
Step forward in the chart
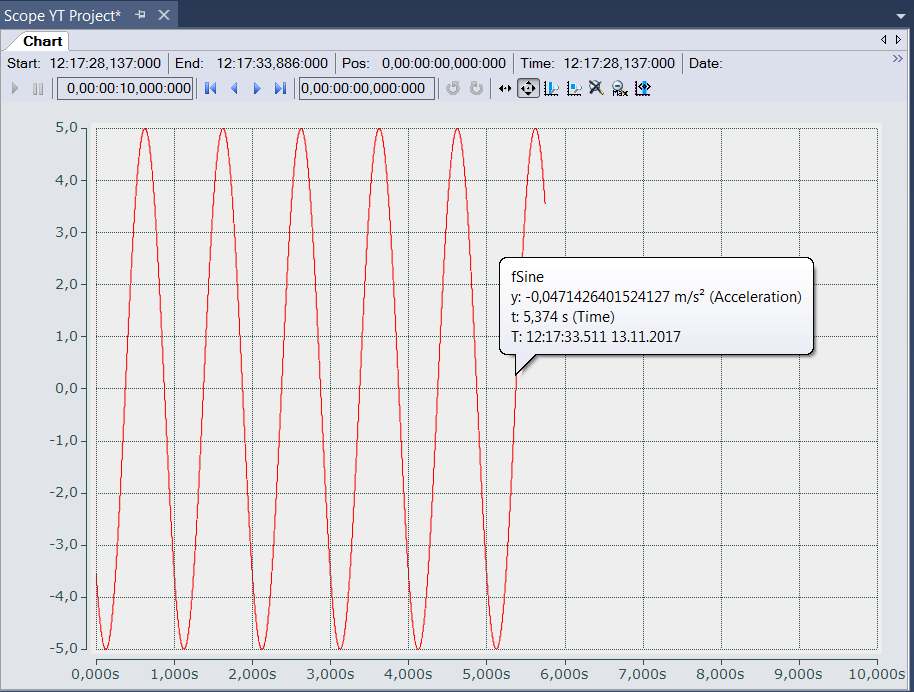click(257, 89)
